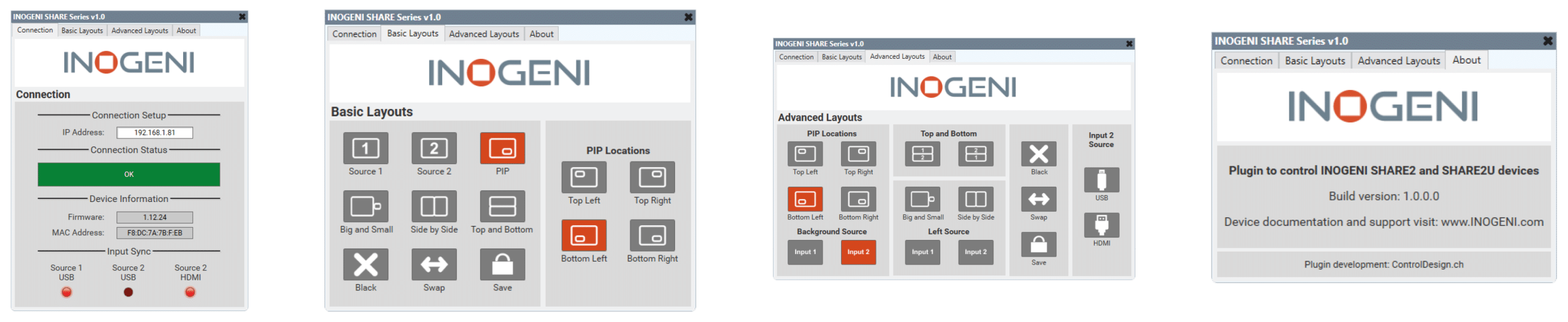Click the Save lock icon in Basic Layouts window
This screenshot has width=1568, height=322.
tap(502, 264)
